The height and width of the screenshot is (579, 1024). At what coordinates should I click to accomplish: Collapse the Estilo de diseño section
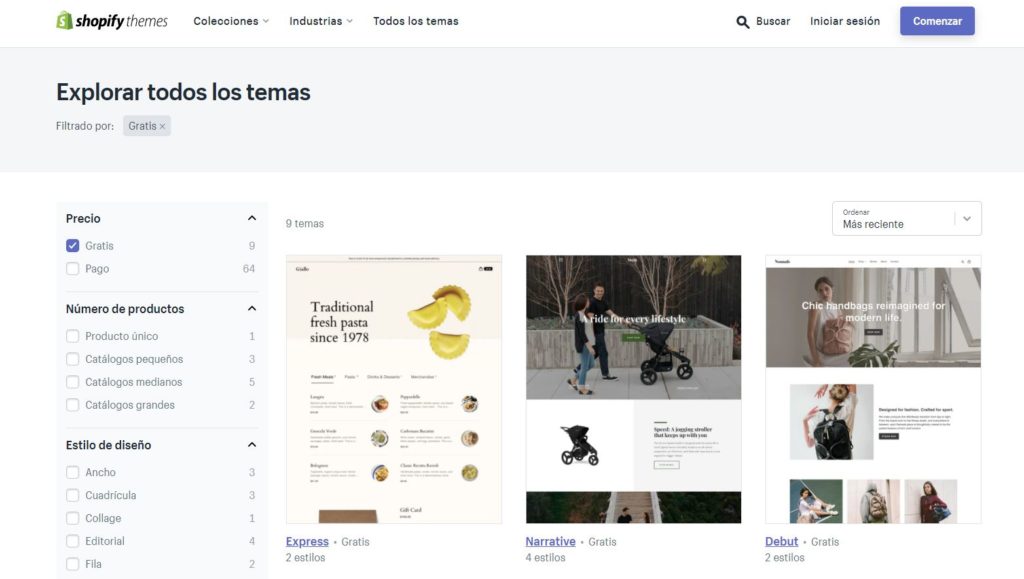(x=252, y=445)
